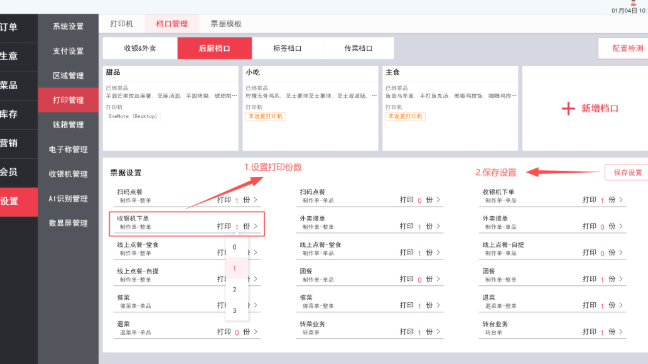Expand copies chevron for 扫码点餐 制作单-单品
Image resolution: width=648 pixels, height=364 pixels.
click(x=438, y=200)
